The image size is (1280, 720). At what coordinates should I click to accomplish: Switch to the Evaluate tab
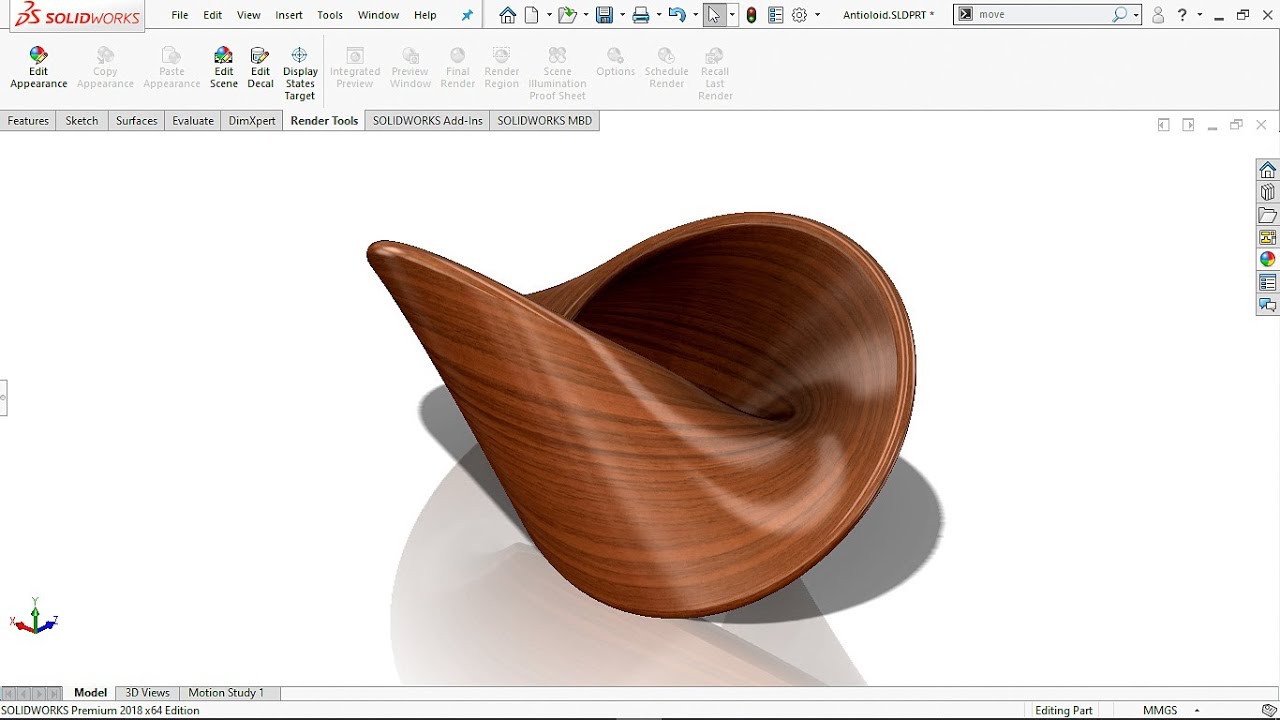[193, 121]
